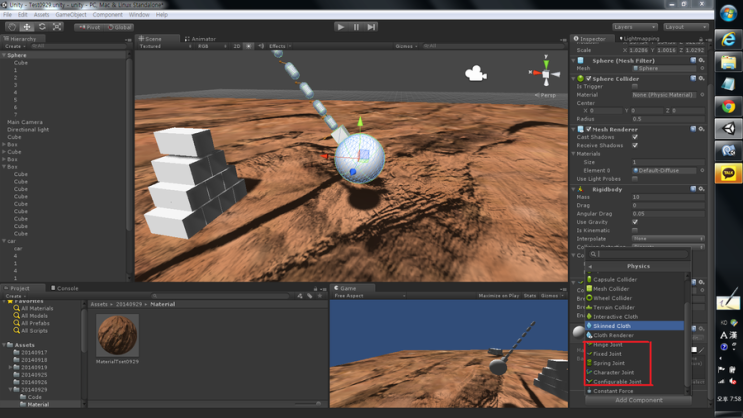Collapse the Rigidbody component

573,189
